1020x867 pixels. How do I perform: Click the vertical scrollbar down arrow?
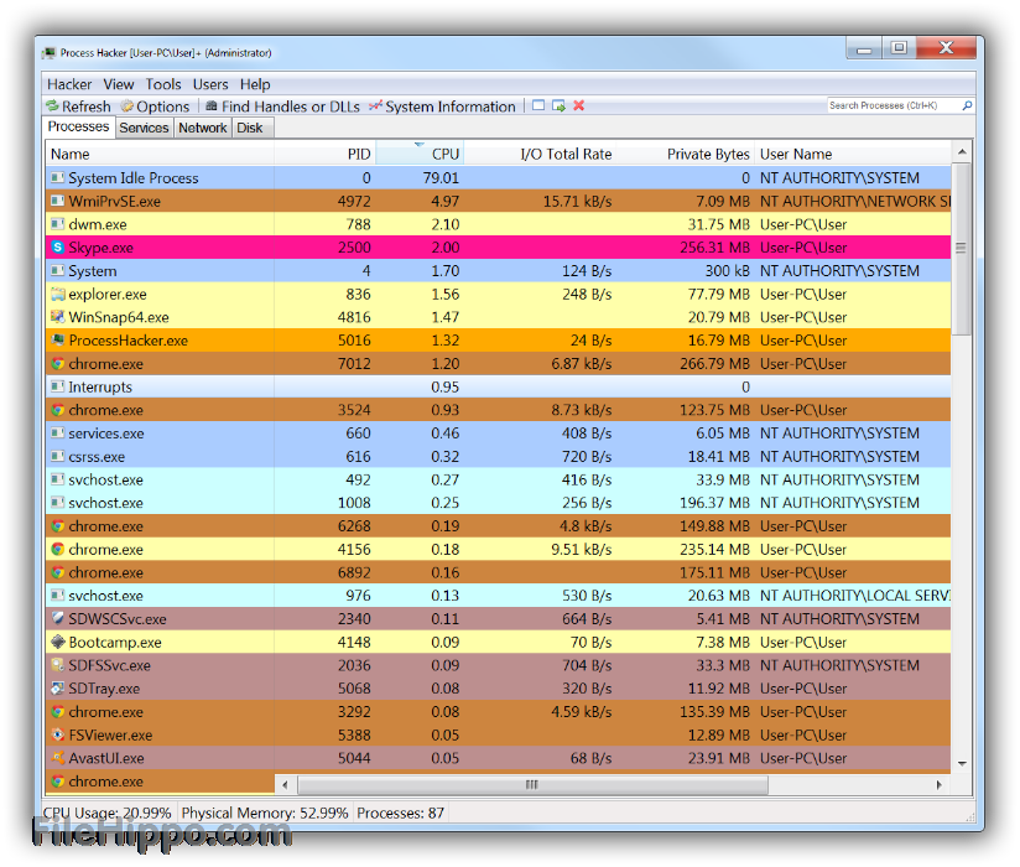click(x=962, y=763)
